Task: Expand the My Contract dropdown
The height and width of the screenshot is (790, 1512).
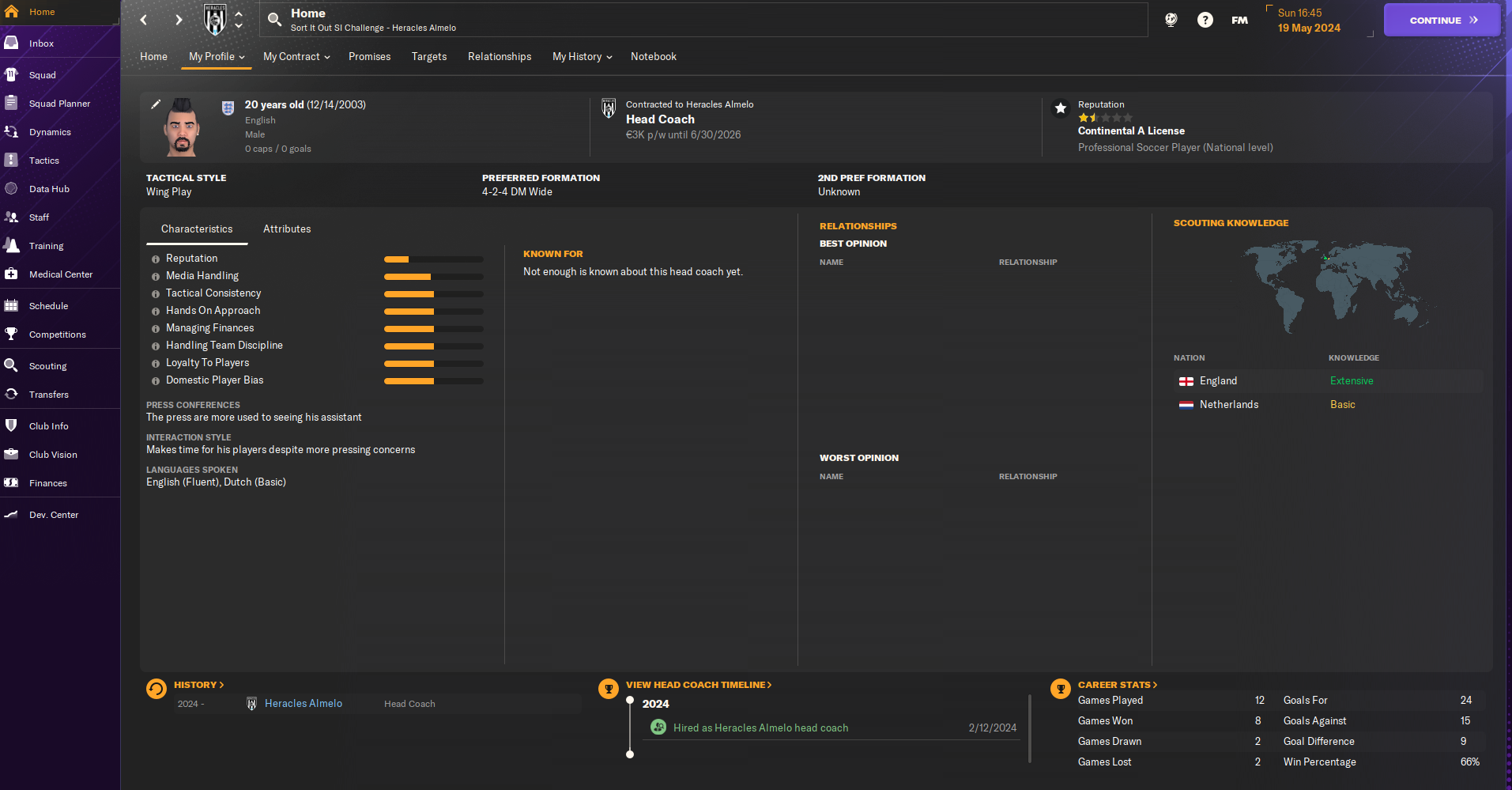Action: tap(296, 57)
